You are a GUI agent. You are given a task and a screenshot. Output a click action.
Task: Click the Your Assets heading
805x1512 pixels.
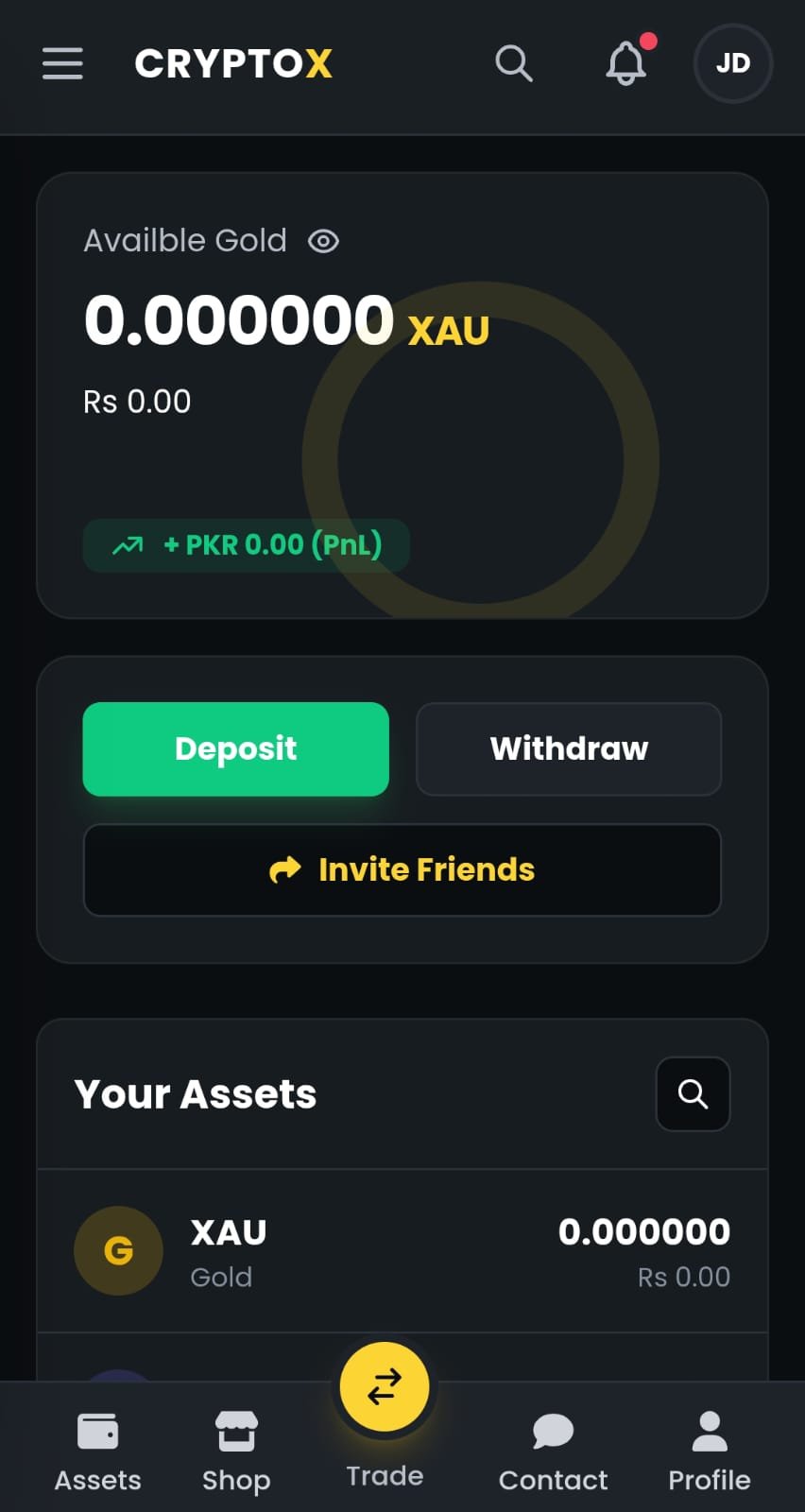point(196,1094)
